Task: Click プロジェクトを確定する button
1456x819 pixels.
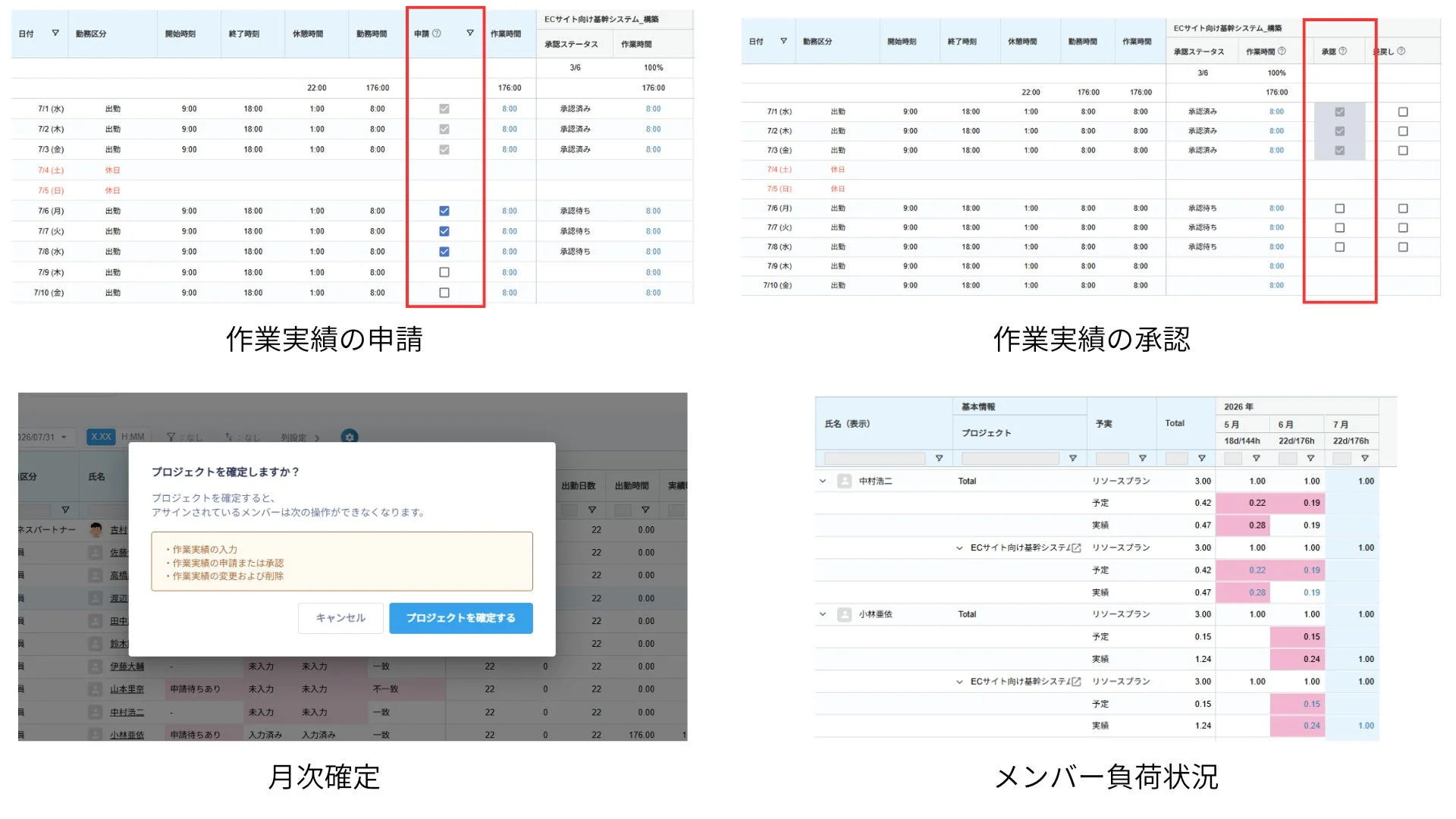Action: pyautogui.click(x=461, y=619)
